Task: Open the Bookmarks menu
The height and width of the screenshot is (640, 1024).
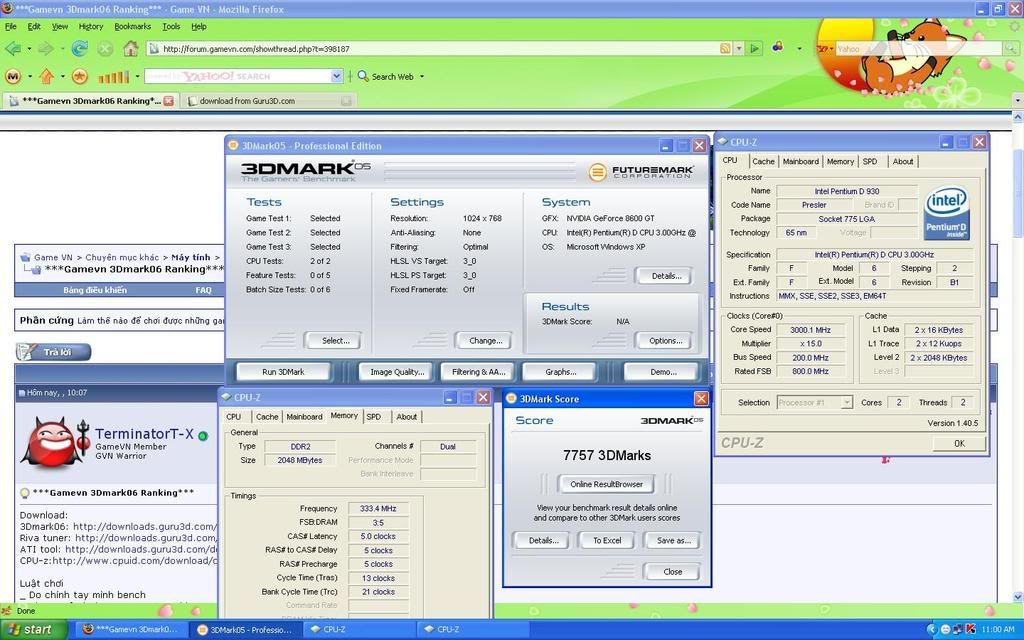Action: [133, 27]
